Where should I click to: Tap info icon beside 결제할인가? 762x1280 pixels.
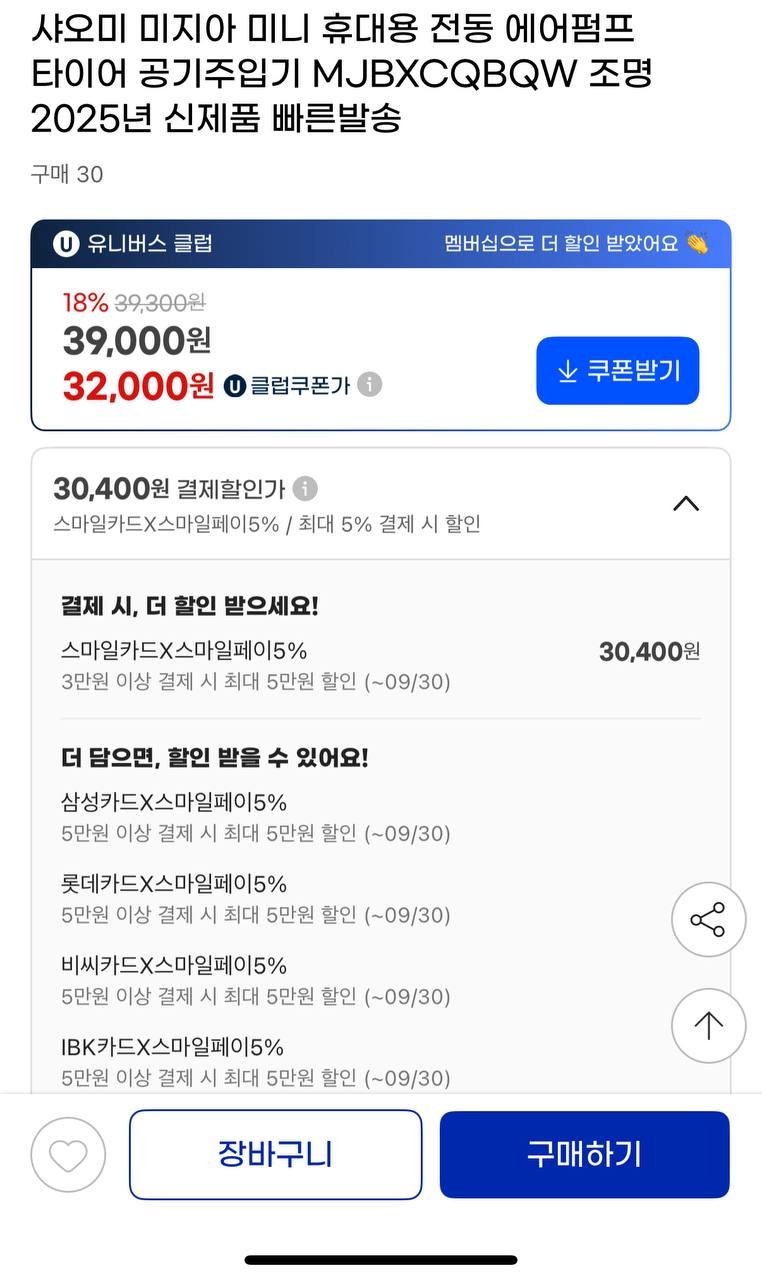pos(305,489)
